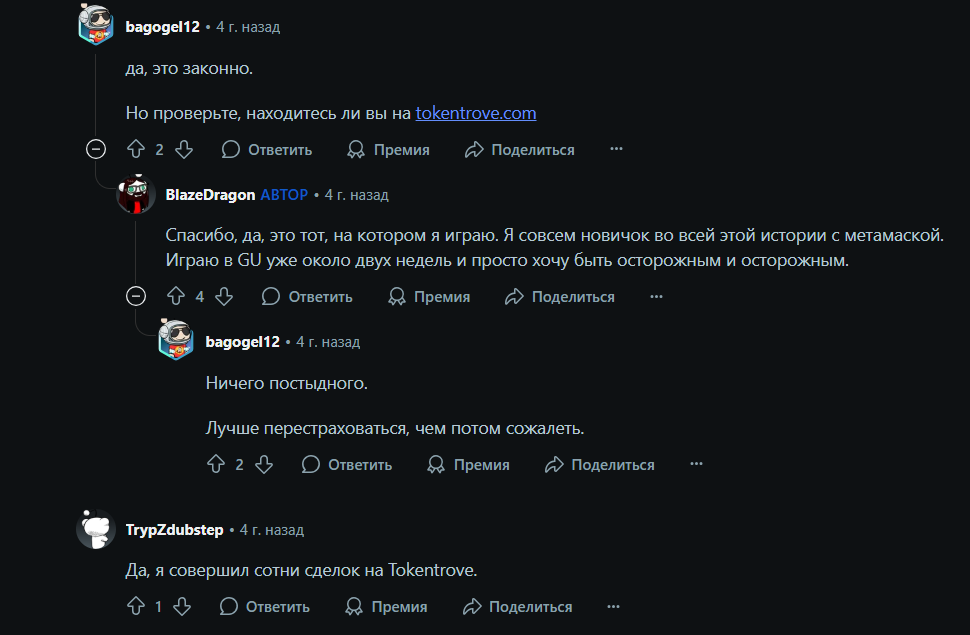Open BlazeDragon's user profile name

(x=210, y=195)
